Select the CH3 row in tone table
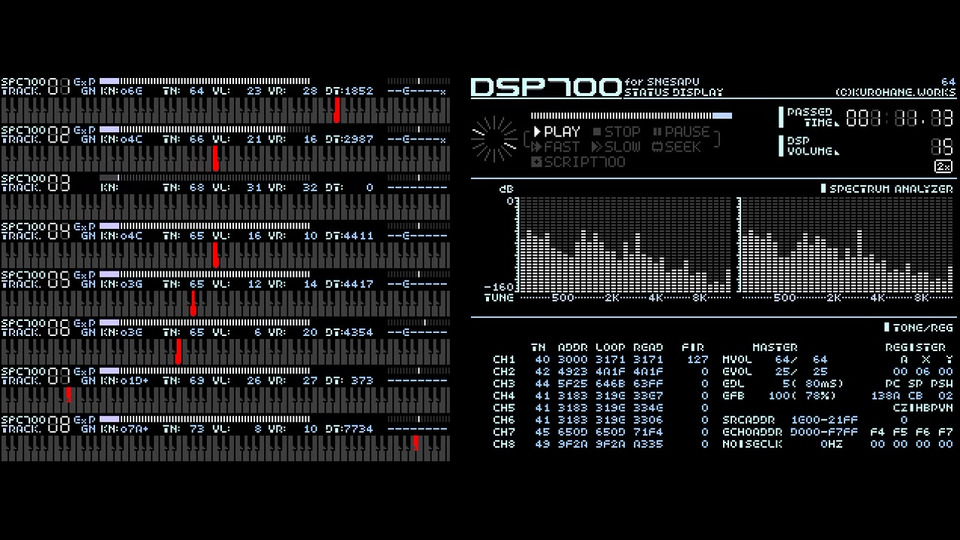Viewport: 960px width, 540px height. pyautogui.click(x=601, y=384)
